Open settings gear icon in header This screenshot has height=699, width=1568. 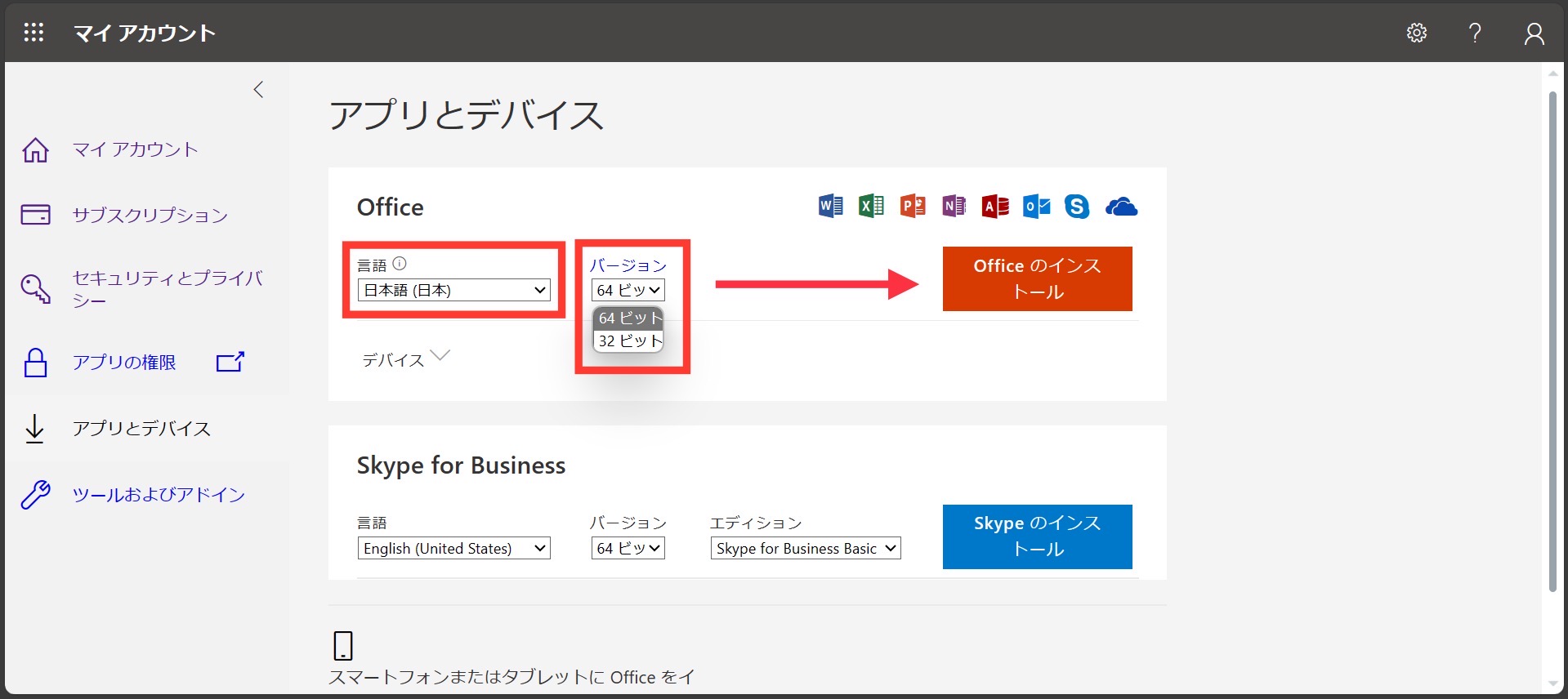[x=1417, y=33]
